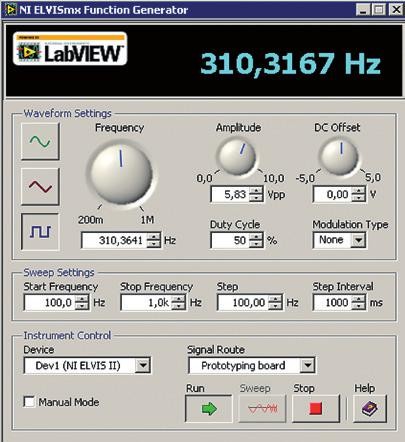The width and height of the screenshot is (405, 442).
Task: Click the Instrument Control group label
Action: [67, 335]
